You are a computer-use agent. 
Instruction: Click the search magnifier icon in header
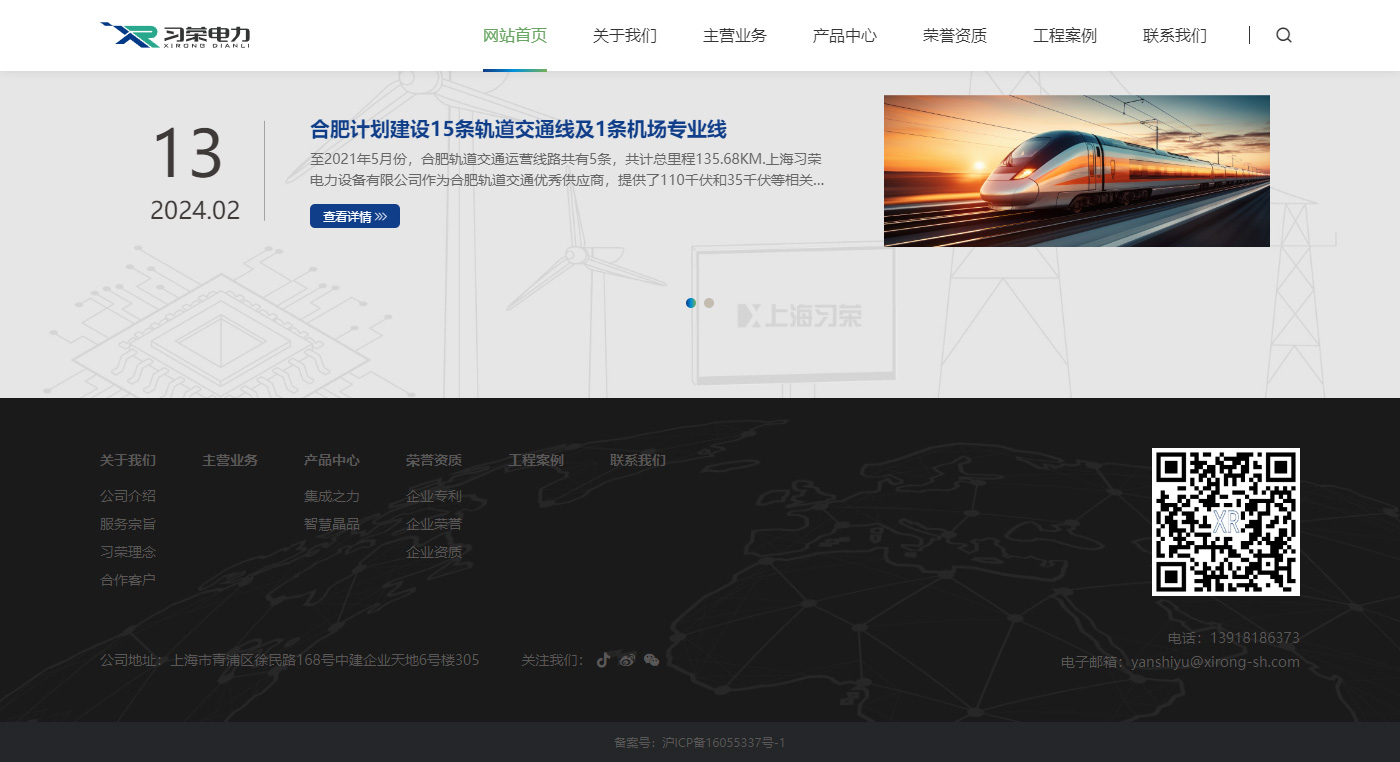point(1284,35)
